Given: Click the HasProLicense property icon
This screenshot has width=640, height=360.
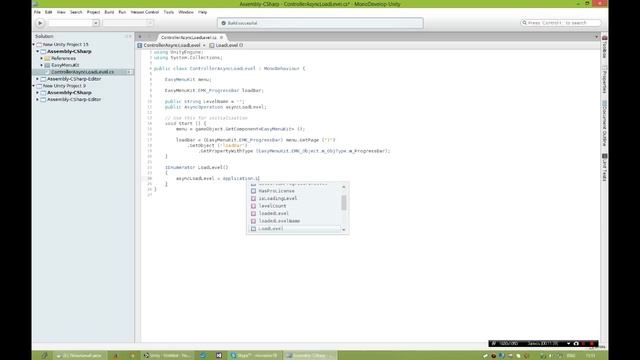Looking at the screenshot, I should 253,191.
